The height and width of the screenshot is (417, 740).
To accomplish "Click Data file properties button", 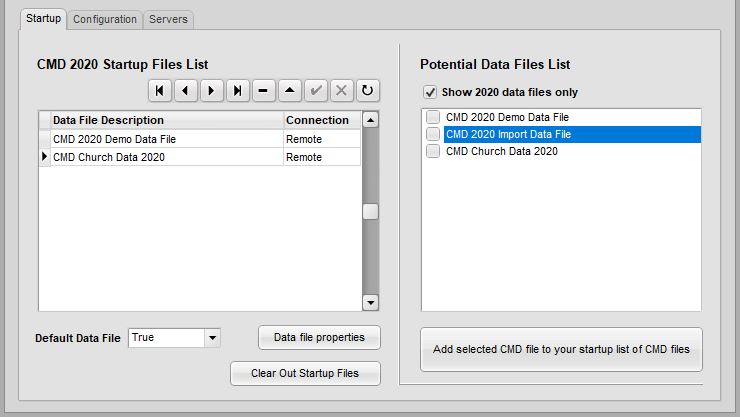I will coord(320,337).
